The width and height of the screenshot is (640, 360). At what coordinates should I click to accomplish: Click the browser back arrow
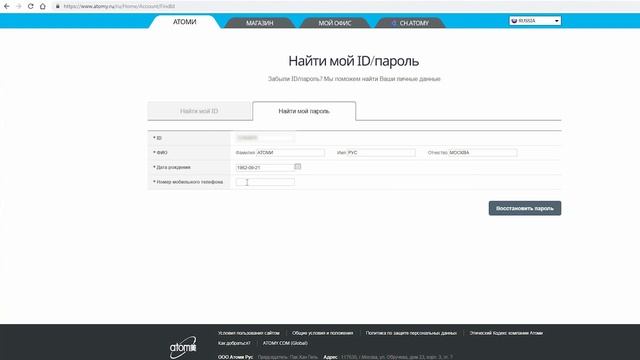pos(7,6)
